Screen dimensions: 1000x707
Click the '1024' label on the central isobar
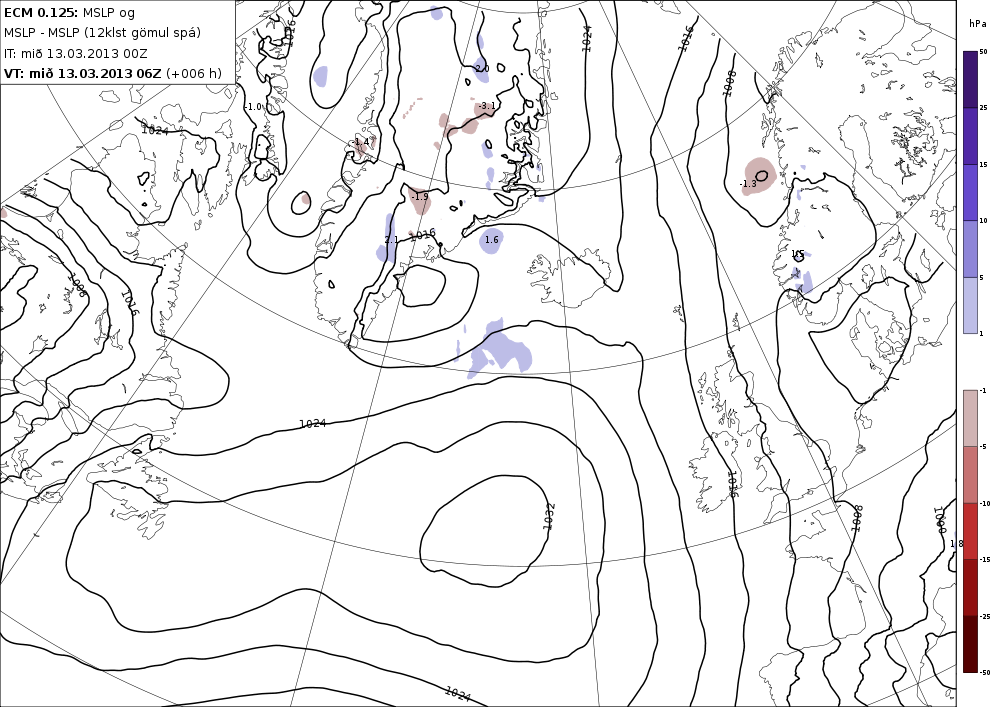point(312,423)
